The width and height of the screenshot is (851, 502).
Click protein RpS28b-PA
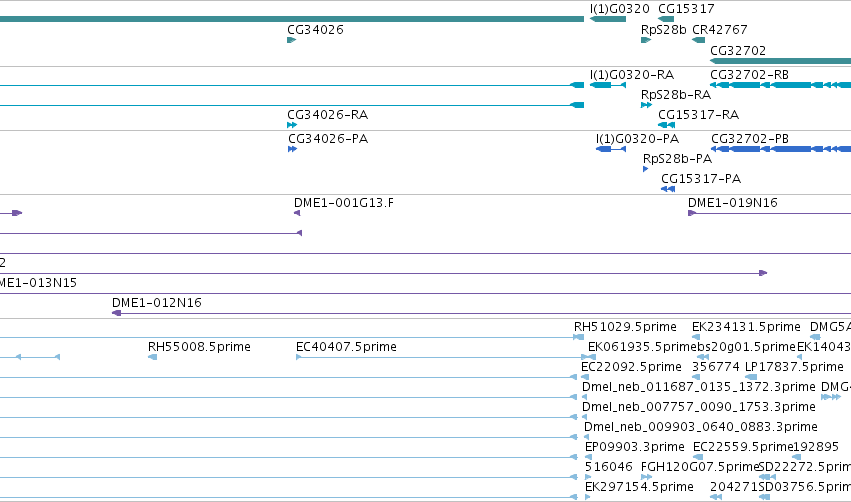(677, 158)
